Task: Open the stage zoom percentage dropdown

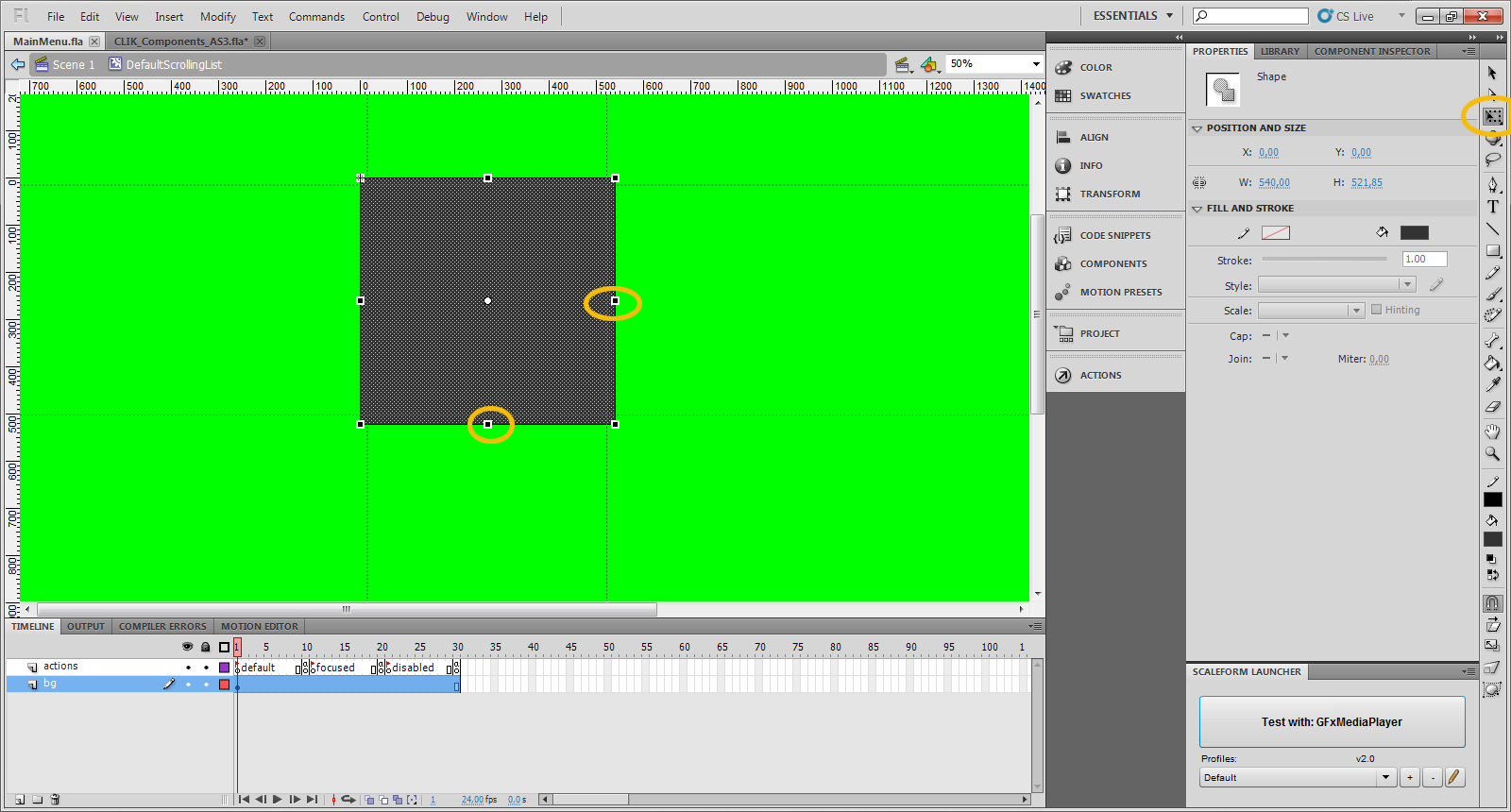Action: [1035, 64]
